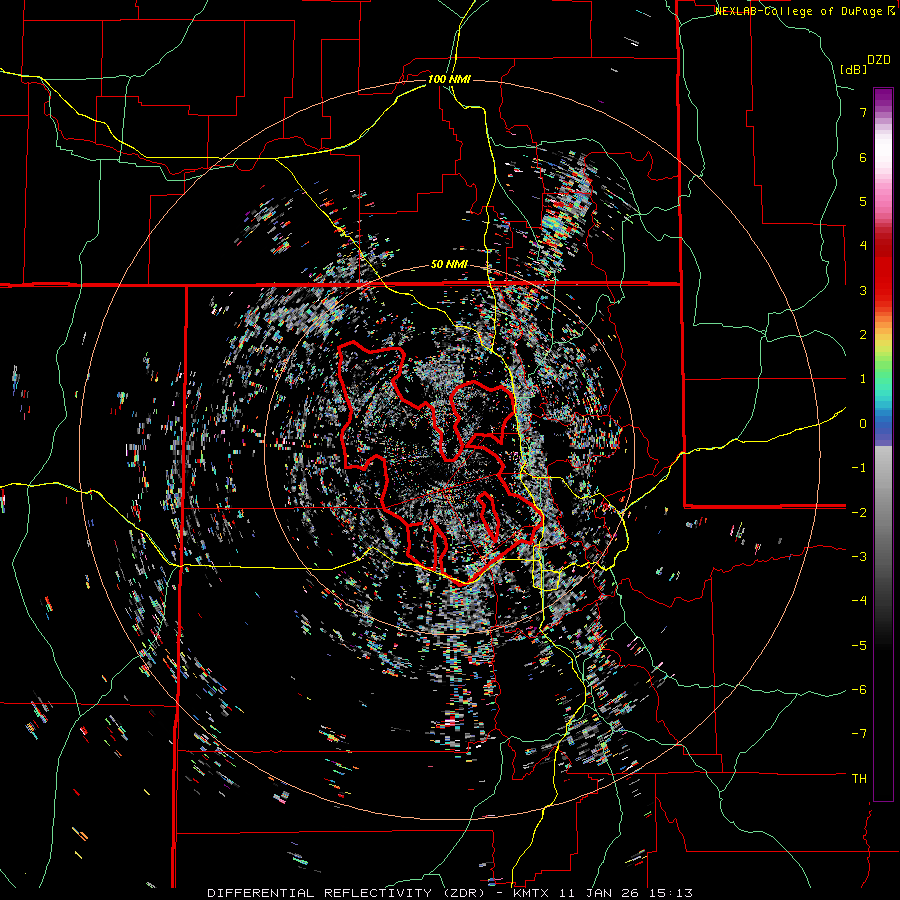Click the -5 value on the color scale
This screenshot has height=900, width=900.
point(859,646)
